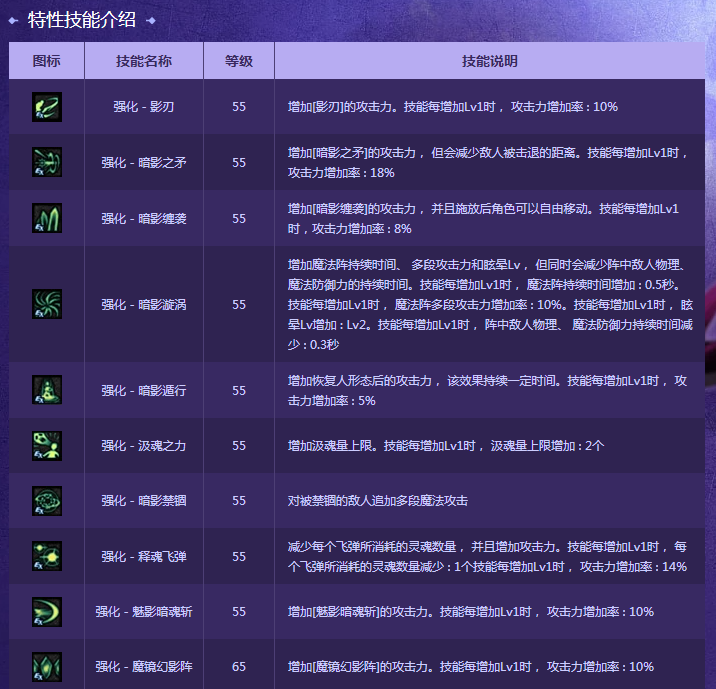Select the skill name 强化 - 暗影缠袭

144,219
